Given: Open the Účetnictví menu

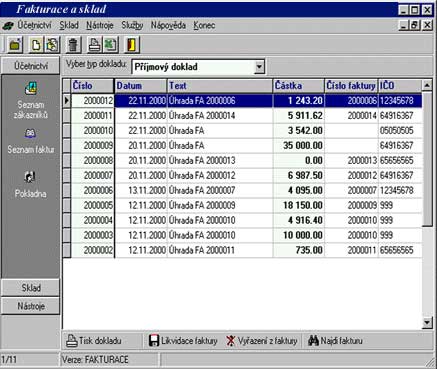Looking at the screenshot, I should [x=35, y=25].
